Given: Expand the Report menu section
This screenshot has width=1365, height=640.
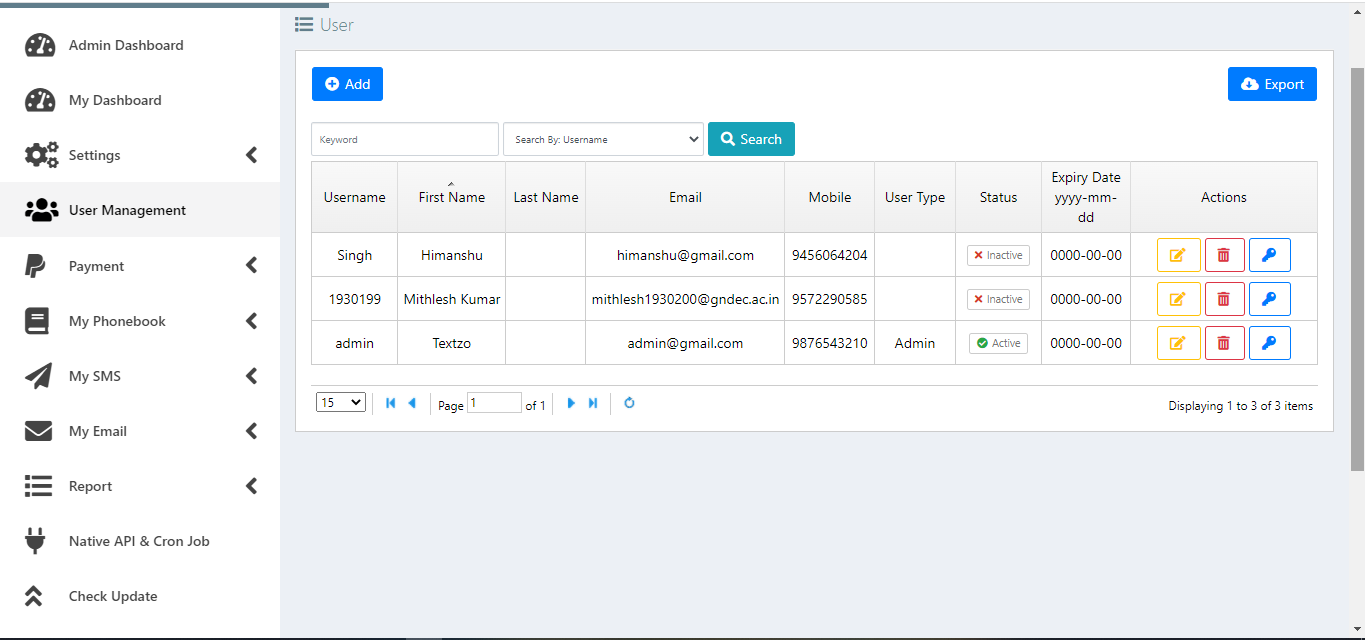Looking at the screenshot, I should [90, 485].
